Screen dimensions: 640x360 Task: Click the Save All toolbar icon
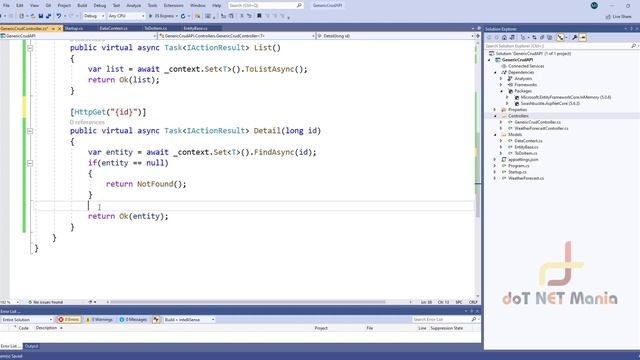pyautogui.click(x=49, y=16)
